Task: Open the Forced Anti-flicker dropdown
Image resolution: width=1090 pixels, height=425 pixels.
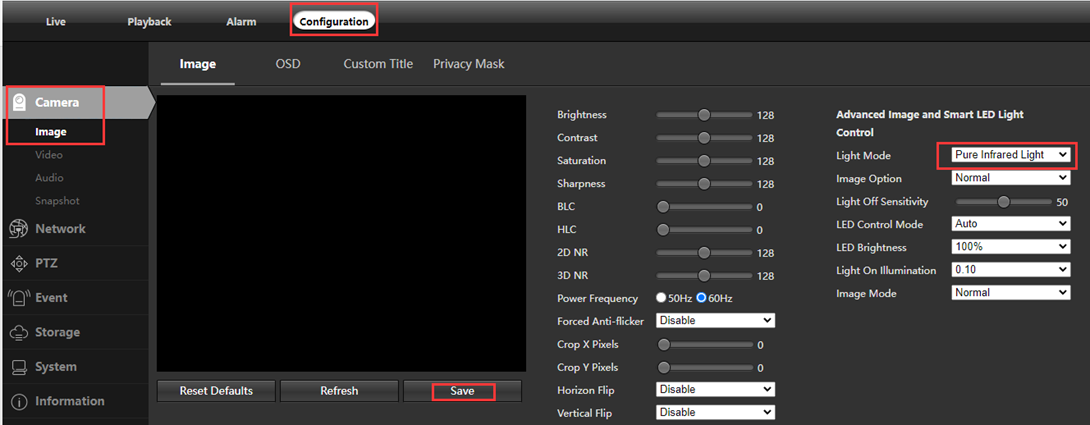Action: pyautogui.click(x=715, y=321)
